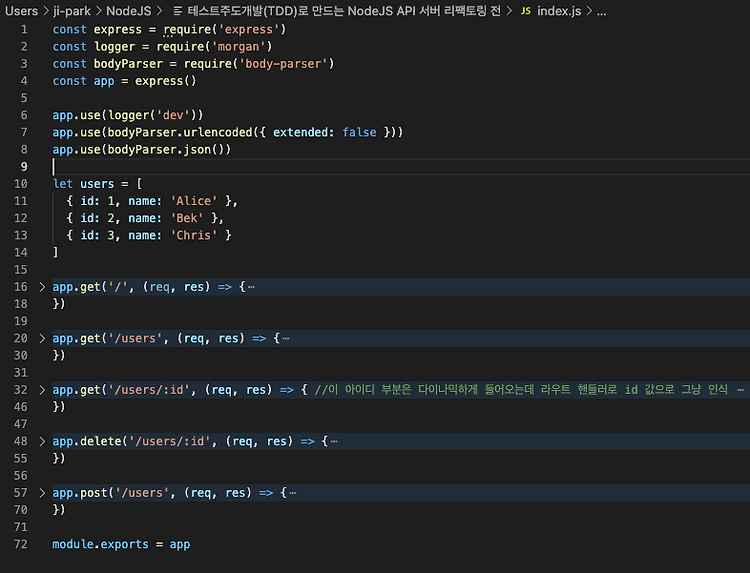This screenshot has width=750, height=573.
Task: Click the list icon before TDD folder breadcrumb
Action: pos(177,11)
